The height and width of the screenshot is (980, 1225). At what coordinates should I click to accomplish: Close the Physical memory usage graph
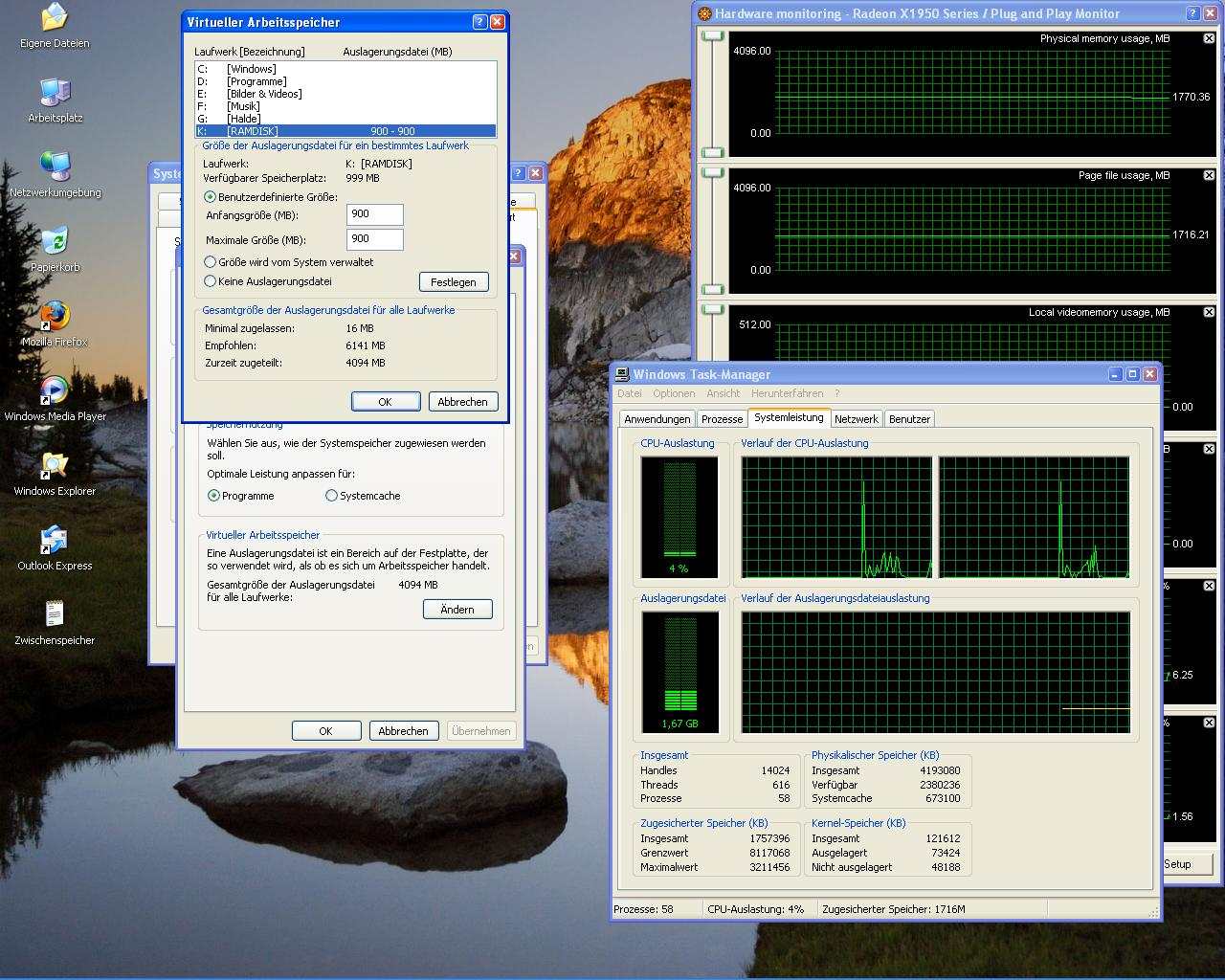tap(1209, 38)
